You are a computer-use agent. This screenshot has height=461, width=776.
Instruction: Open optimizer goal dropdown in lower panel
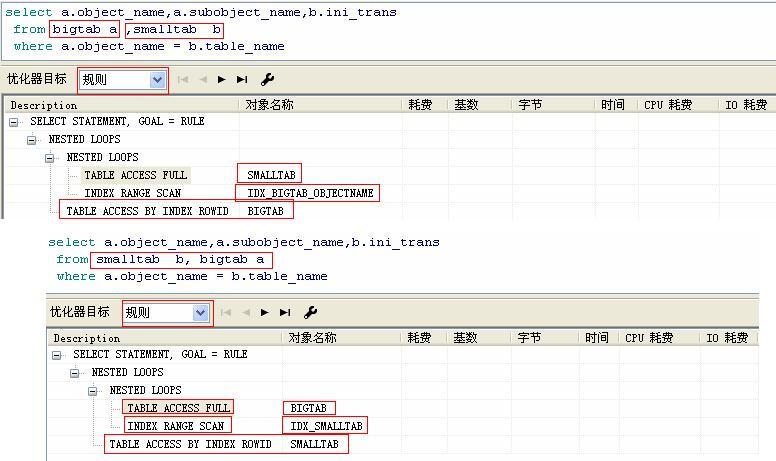coord(200,313)
